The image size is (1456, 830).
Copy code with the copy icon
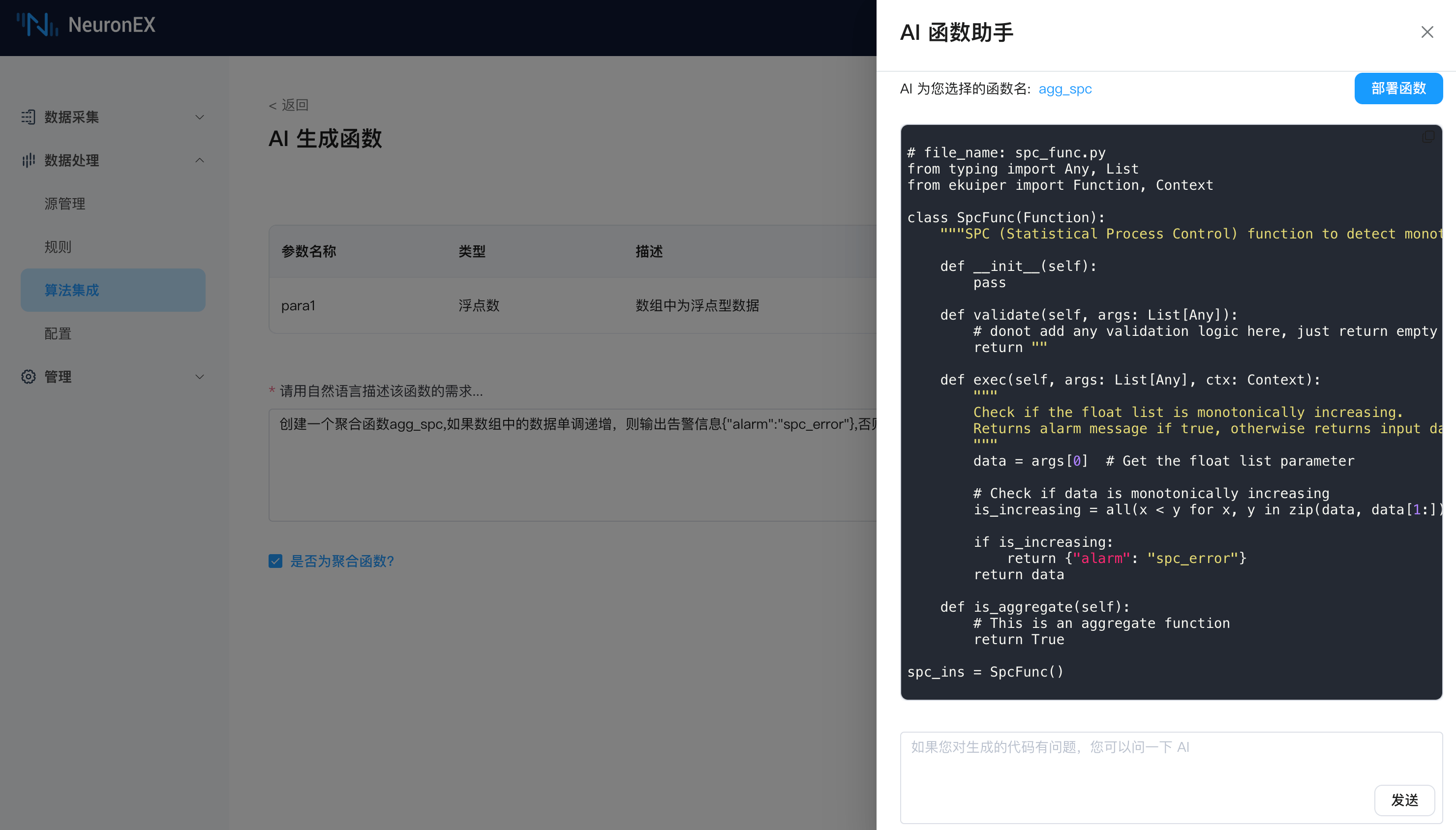[x=1428, y=137]
